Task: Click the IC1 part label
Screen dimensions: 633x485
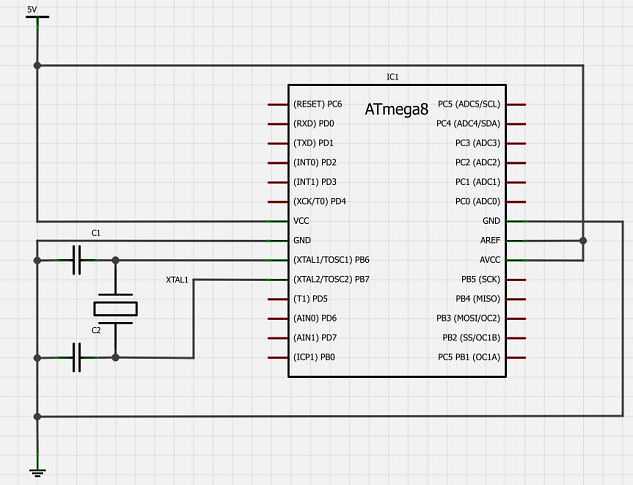Action: pyautogui.click(x=392, y=77)
